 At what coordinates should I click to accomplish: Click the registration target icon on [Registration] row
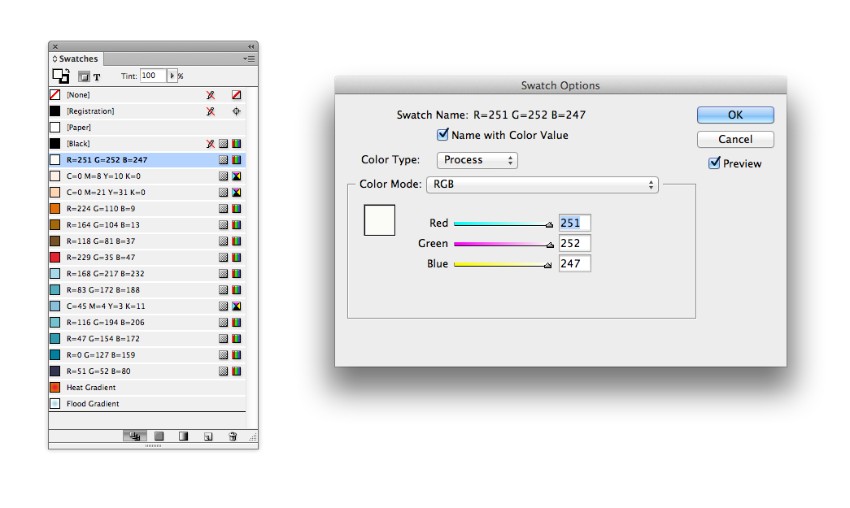click(236, 111)
